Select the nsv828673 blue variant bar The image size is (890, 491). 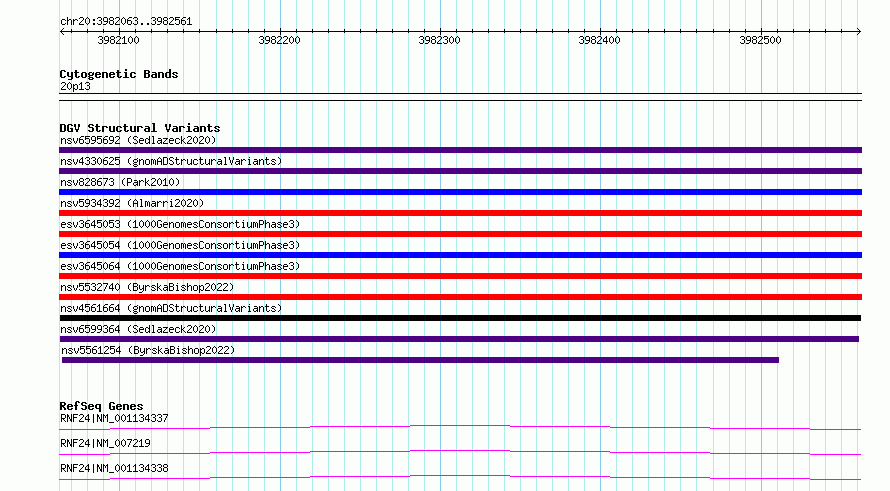click(460, 192)
